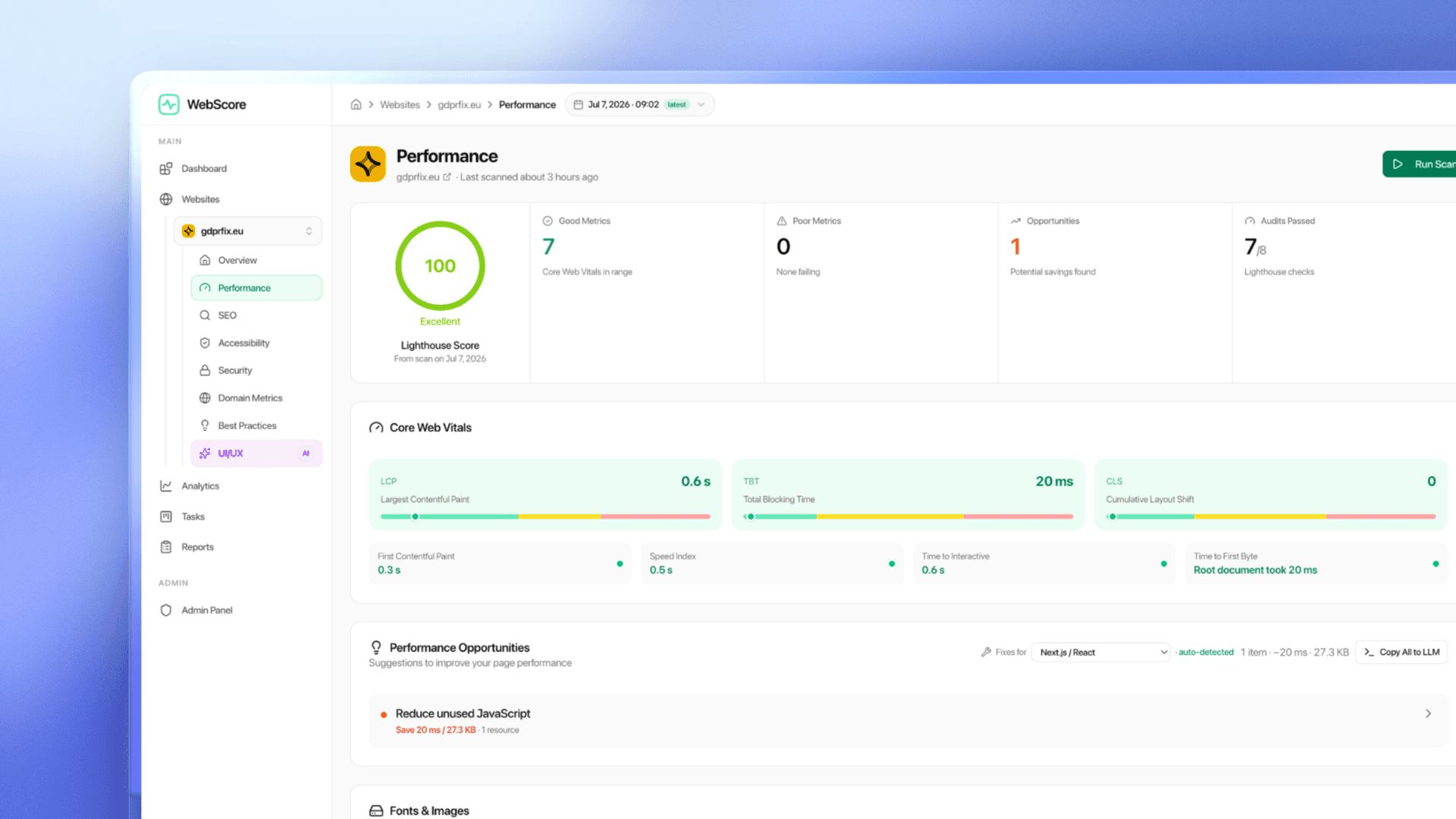Click the Fonts & Images section icon

376,811
